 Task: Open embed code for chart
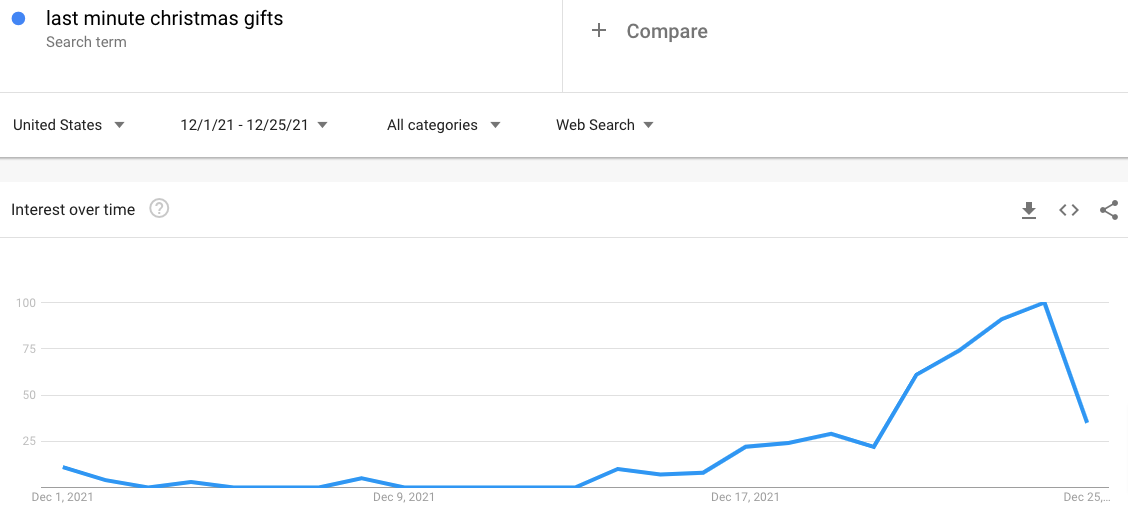tap(1069, 210)
